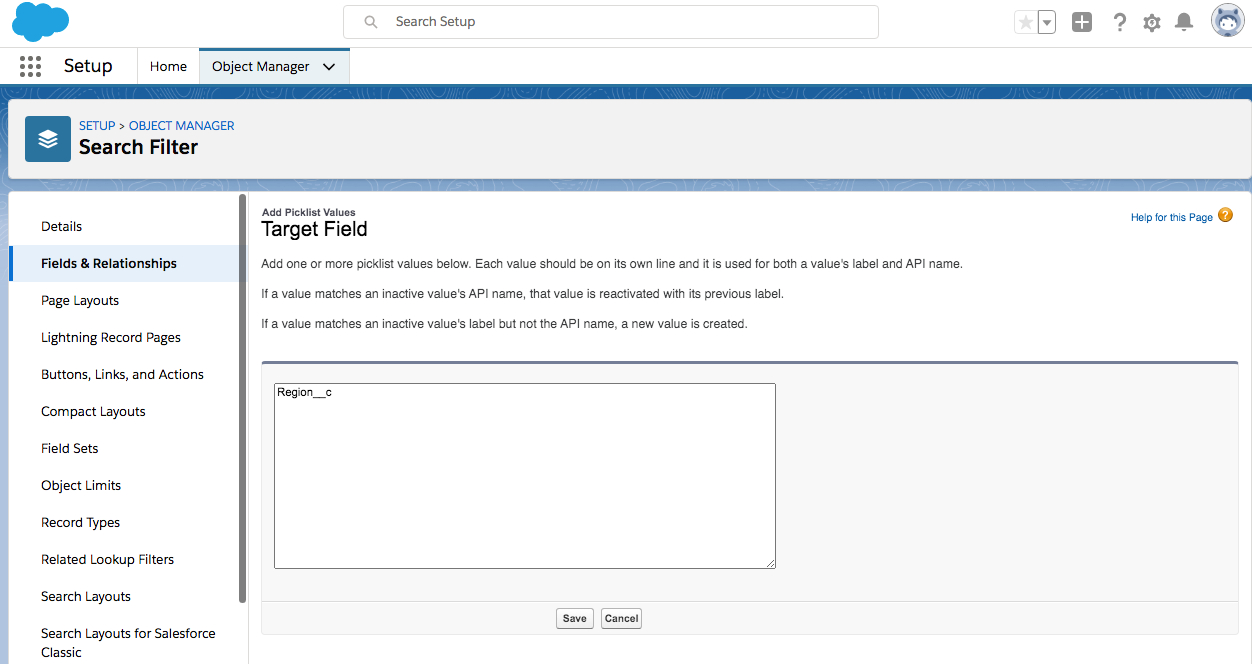The image size is (1252, 664).
Task: Expand the Record Types section
Action: tap(80, 522)
